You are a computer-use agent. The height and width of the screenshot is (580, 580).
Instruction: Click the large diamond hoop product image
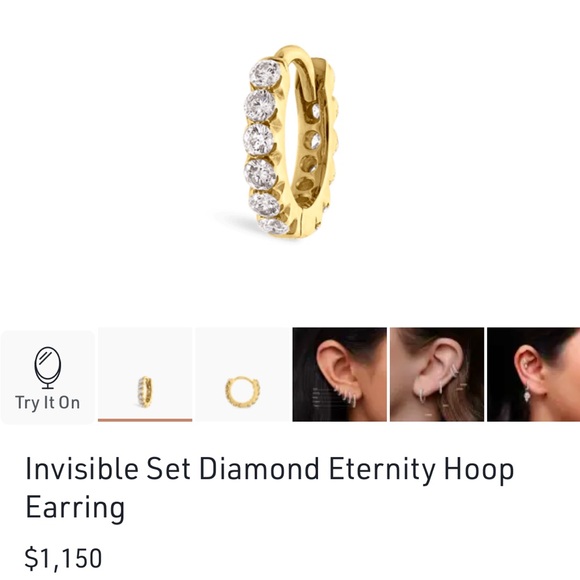click(x=290, y=142)
